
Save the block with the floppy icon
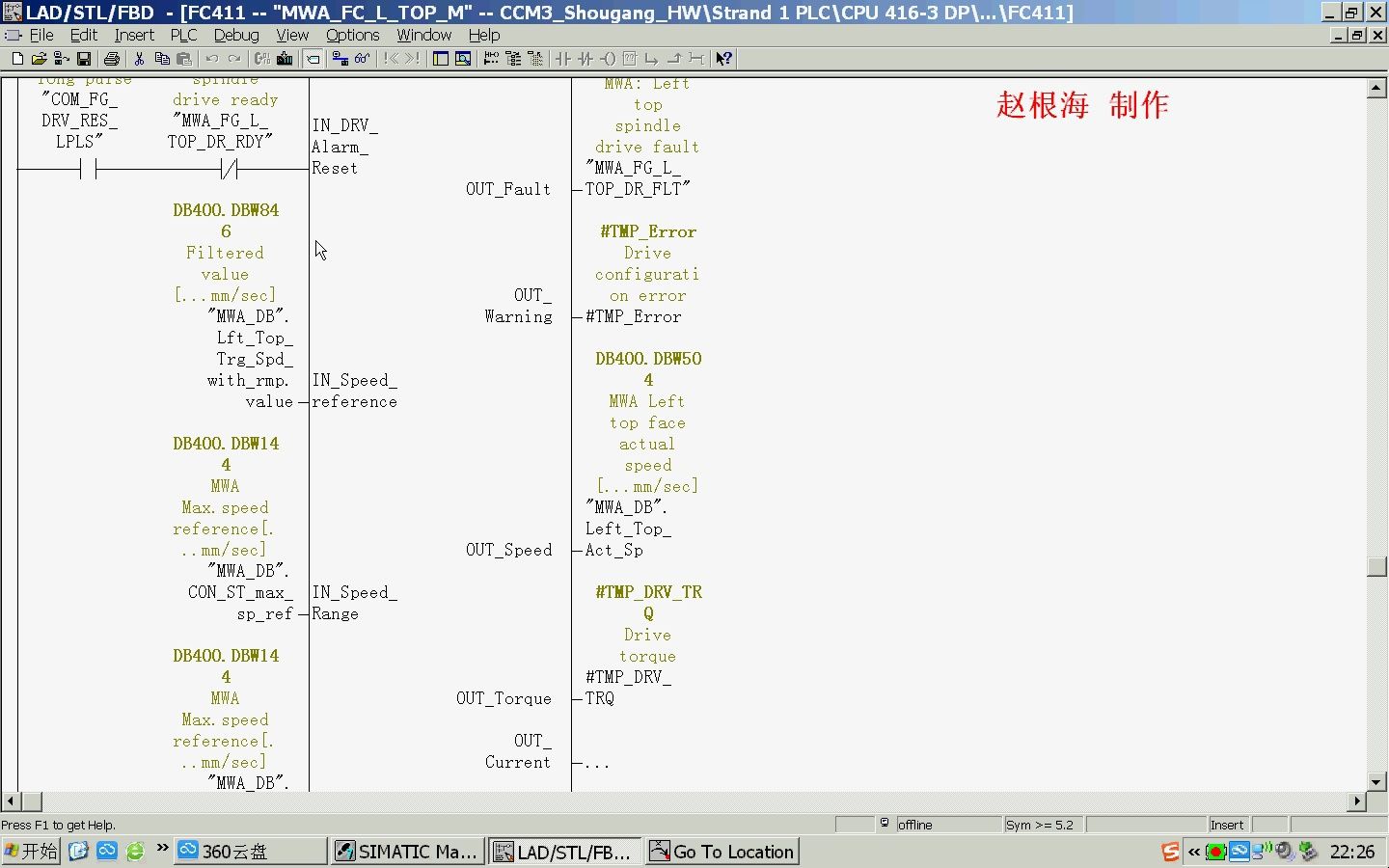click(84, 59)
